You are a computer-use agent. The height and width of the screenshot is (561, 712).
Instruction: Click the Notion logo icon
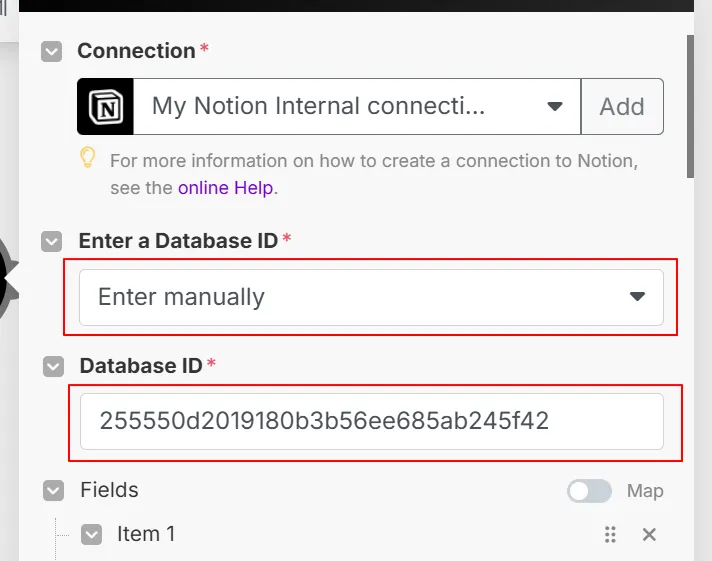coord(105,107)
